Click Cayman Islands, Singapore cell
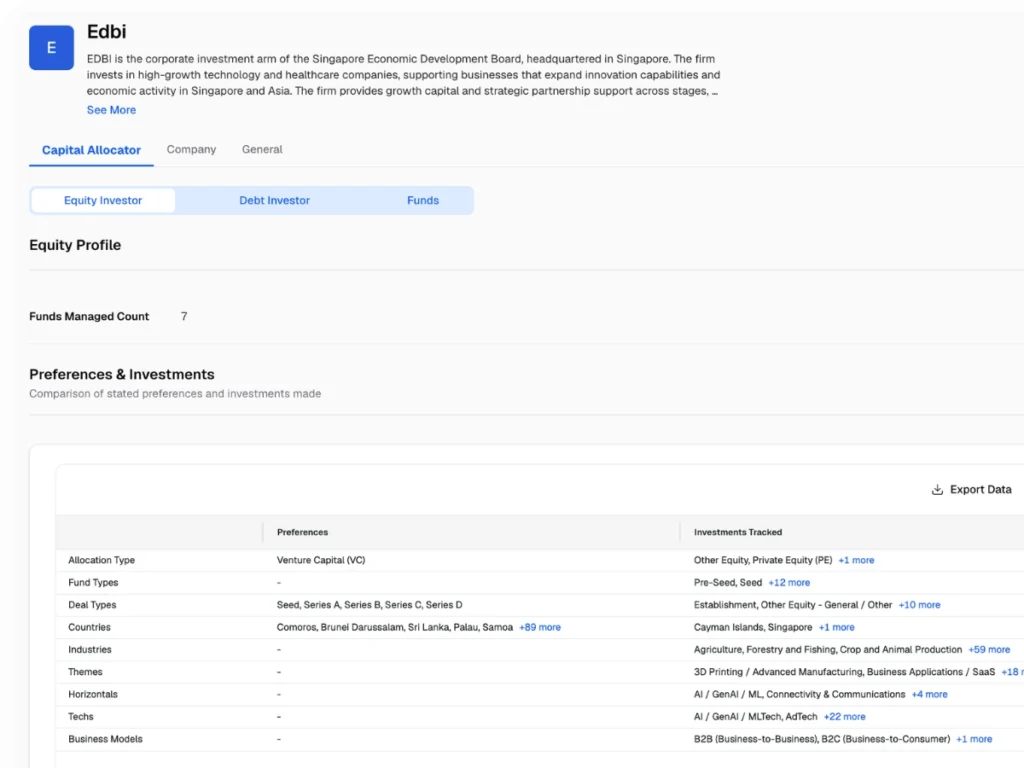Image resolution: width=1024 pixels, height=768 pixels. [x=753, y=627]
